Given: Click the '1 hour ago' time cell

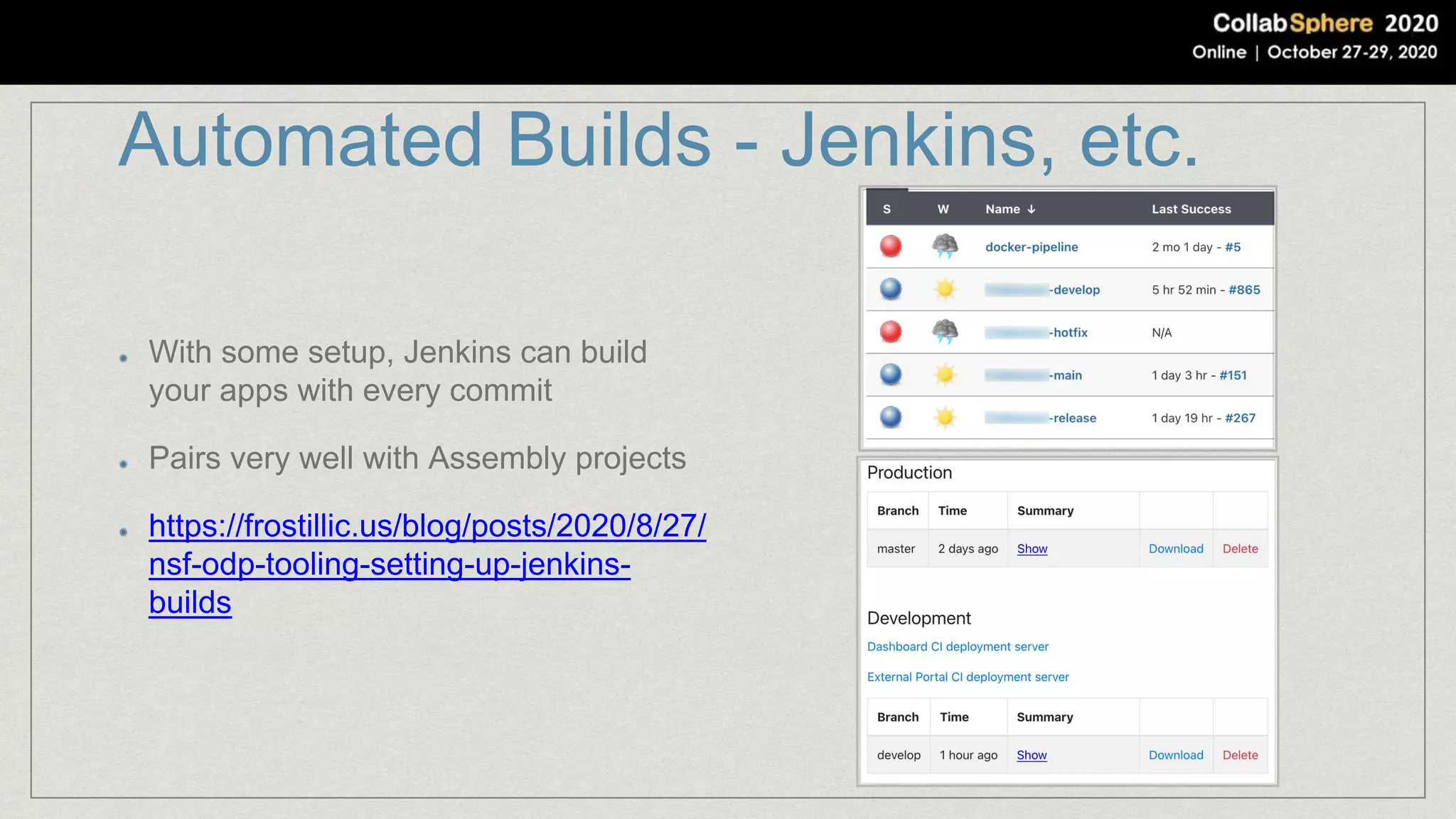Looking at the screenshot, I should tap(968, 754).
